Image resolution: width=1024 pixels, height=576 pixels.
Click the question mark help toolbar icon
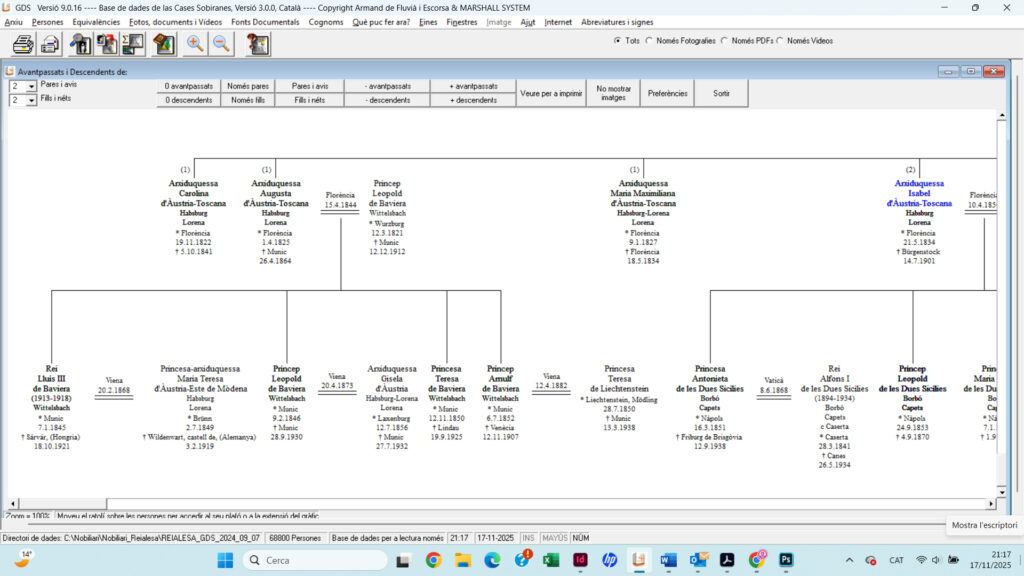pos(258,43)
